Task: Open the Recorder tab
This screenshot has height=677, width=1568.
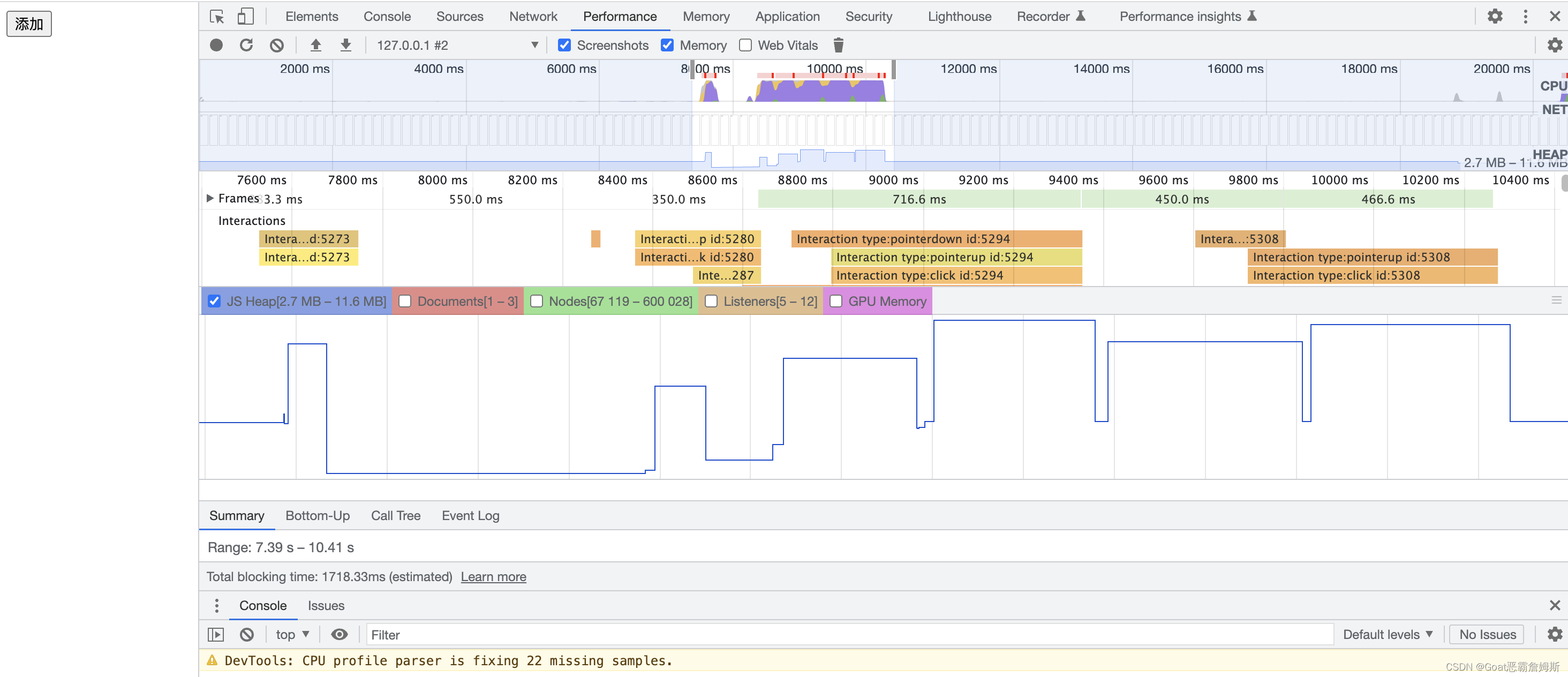Action: point(1051,17)
